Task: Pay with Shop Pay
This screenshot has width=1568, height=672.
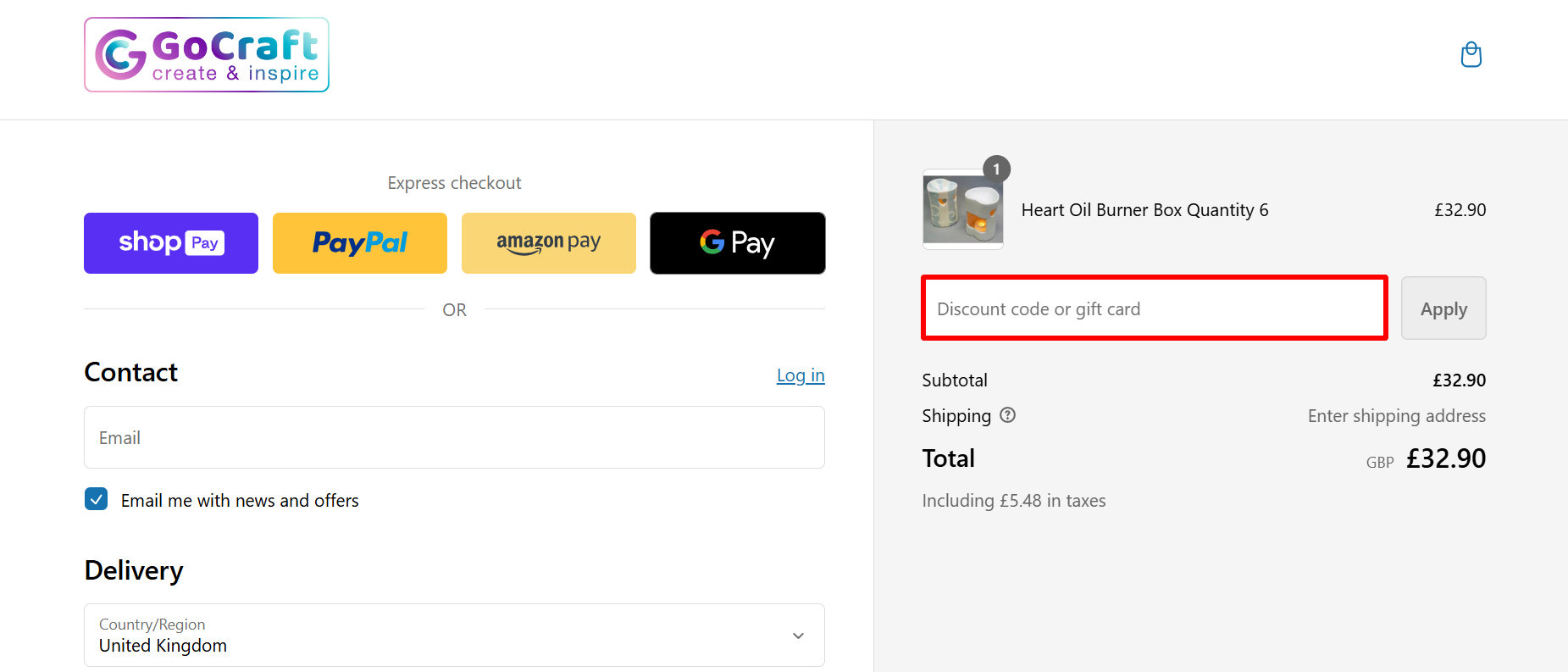Action: click(x=170, y=243)
